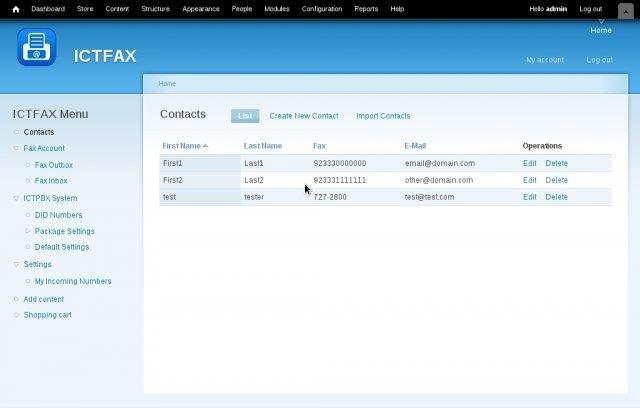The image size is (640, 408).
Task: Open Fax Outbox in the sidebar
Action: point(54,165)
